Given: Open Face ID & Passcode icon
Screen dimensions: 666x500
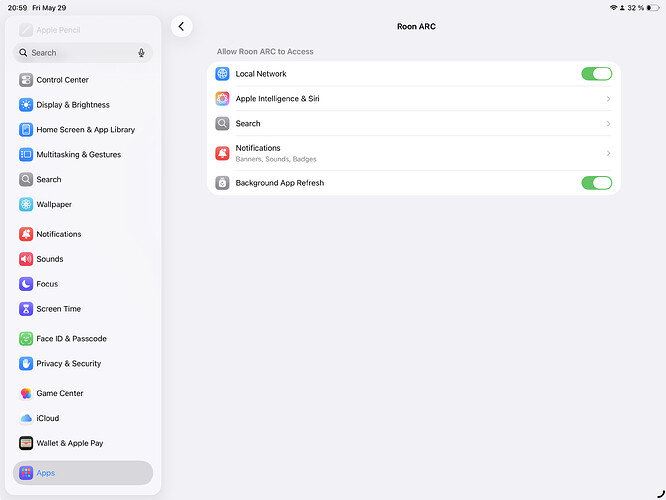Looking at the screenshot, I should coord(26,339).
